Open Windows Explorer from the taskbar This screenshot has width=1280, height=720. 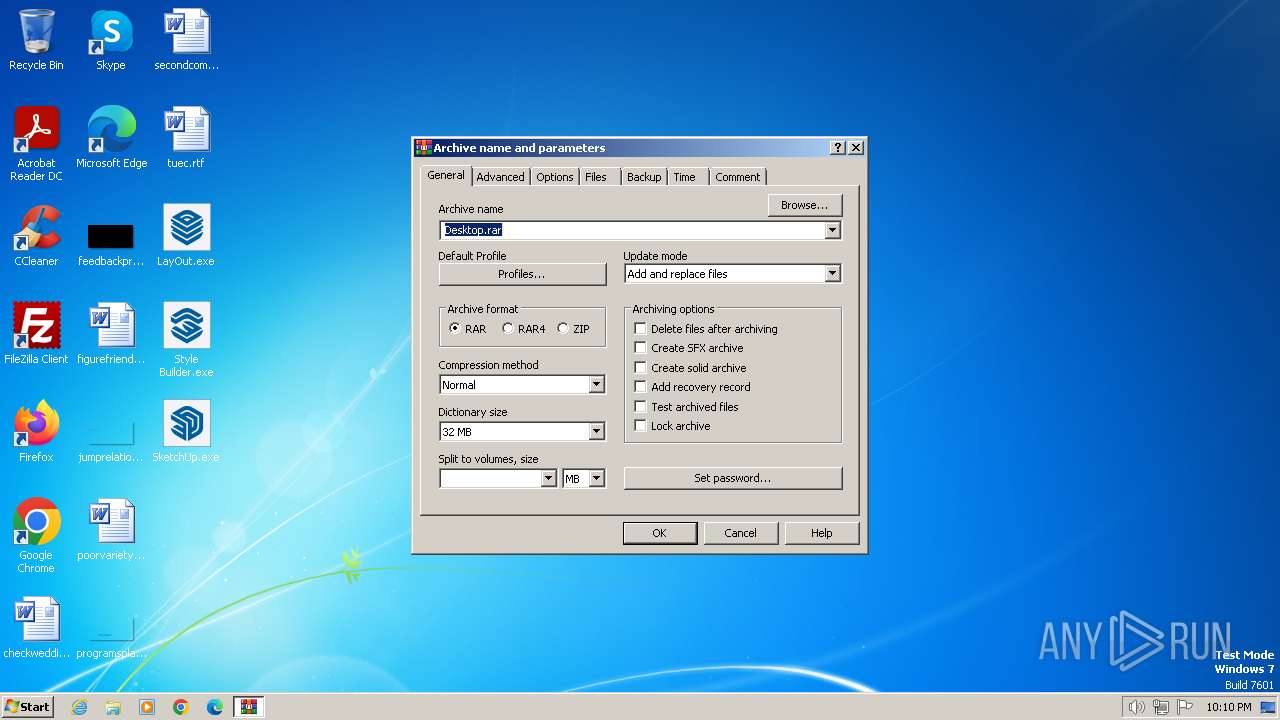pyautogui.click(x=113, y=707)
